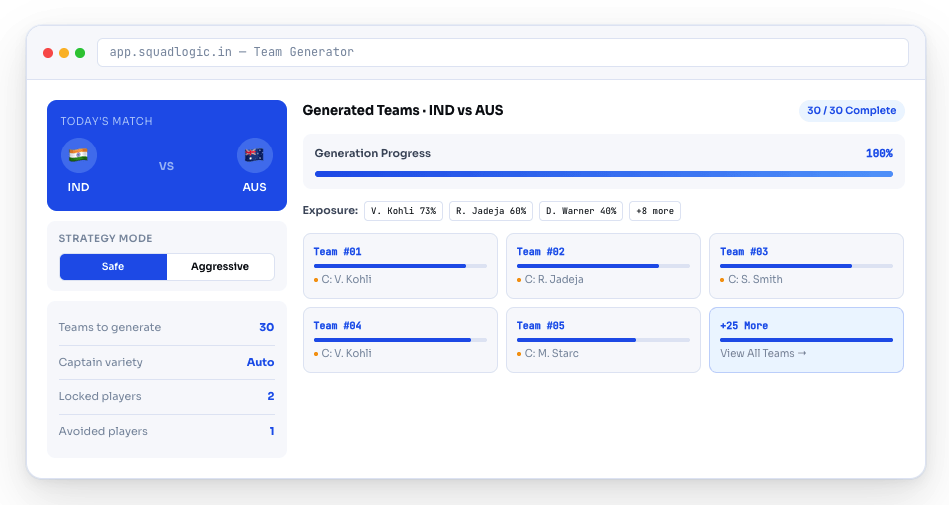Open the Locked players setting

tap(270, 396)
